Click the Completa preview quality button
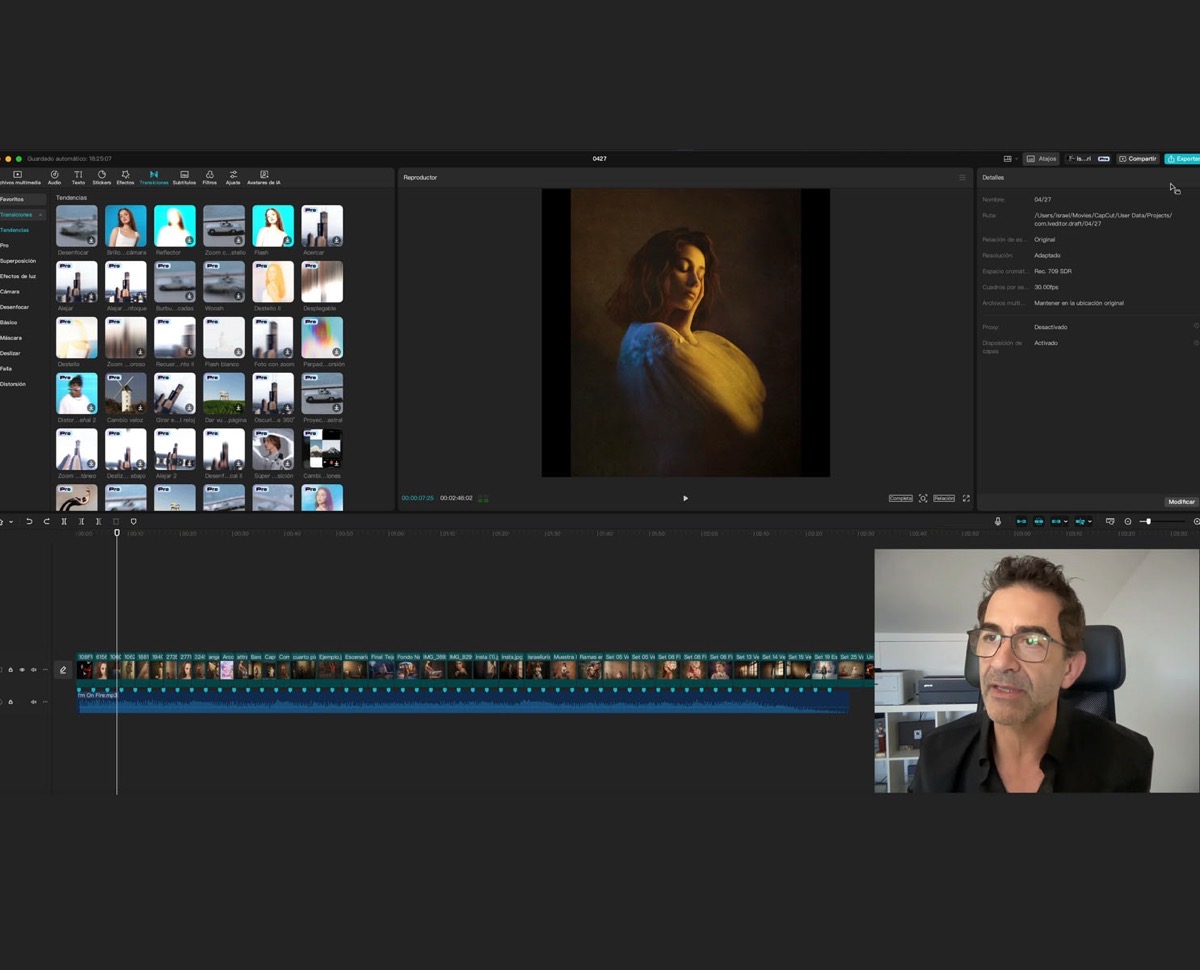 tap(900, 498)
